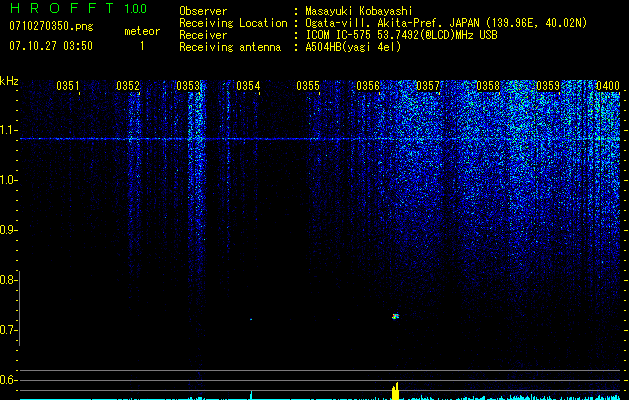Click the Receiving Location label
Screen dimensions: 629x400
(x=233, y=23)
